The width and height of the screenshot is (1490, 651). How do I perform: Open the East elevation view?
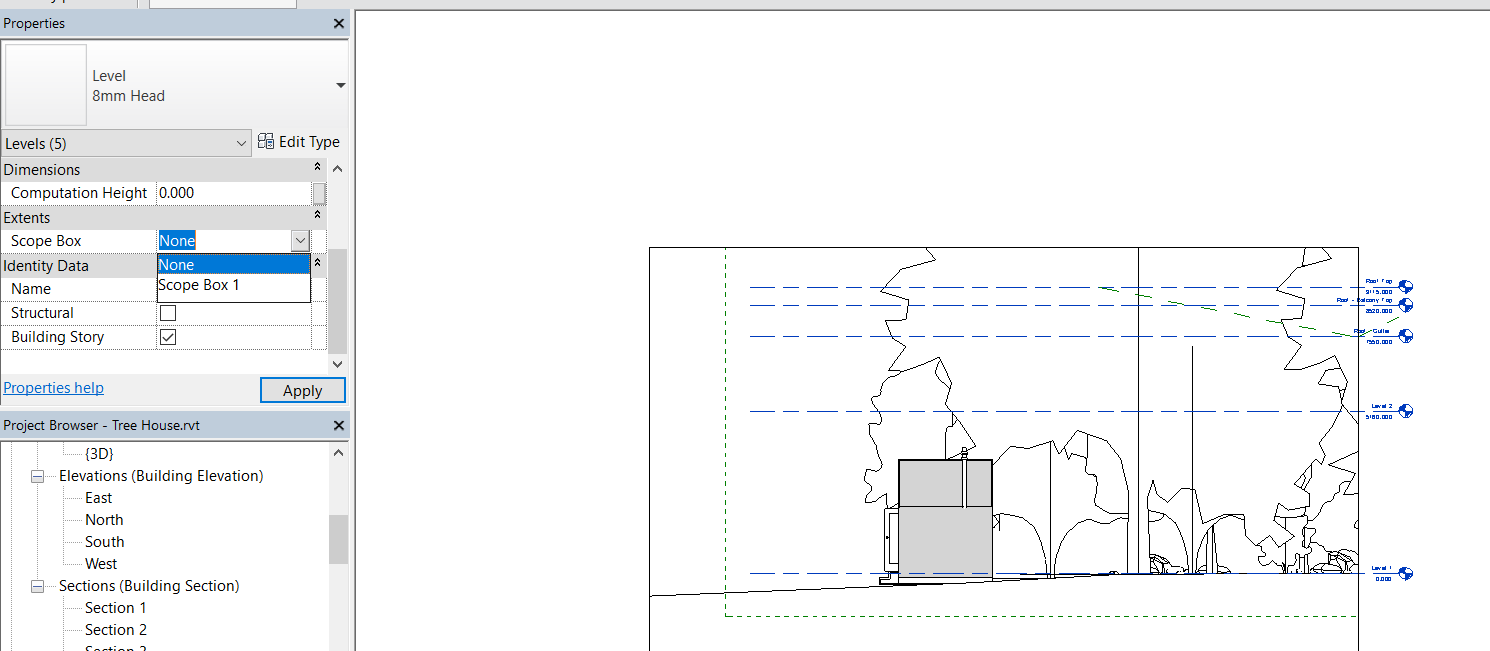[98, 498]
